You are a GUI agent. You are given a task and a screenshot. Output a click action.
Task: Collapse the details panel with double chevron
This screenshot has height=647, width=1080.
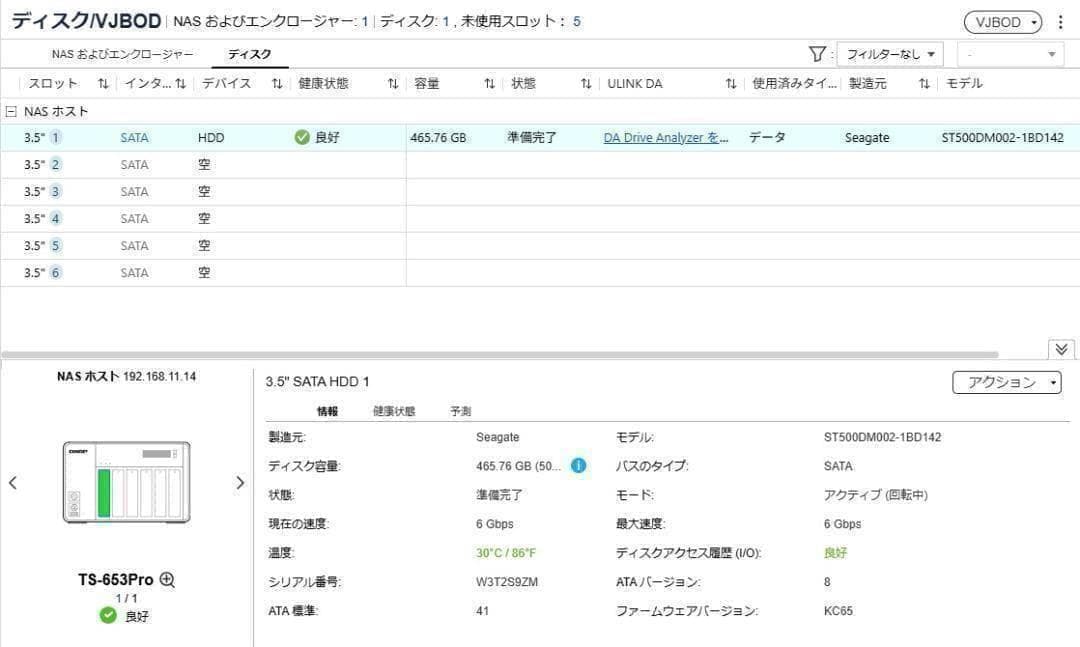click(1059, 349)
